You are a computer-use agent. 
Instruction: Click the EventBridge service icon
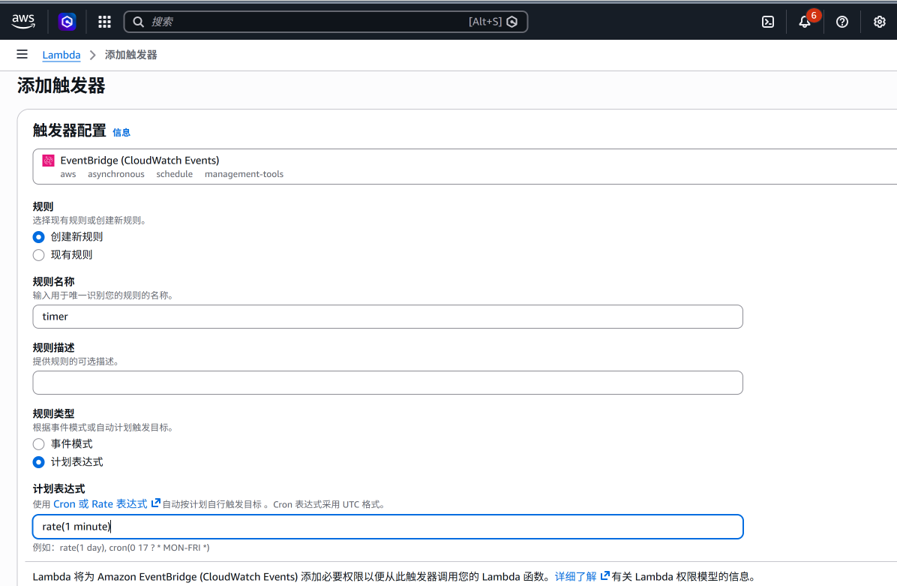click(49, 160)
